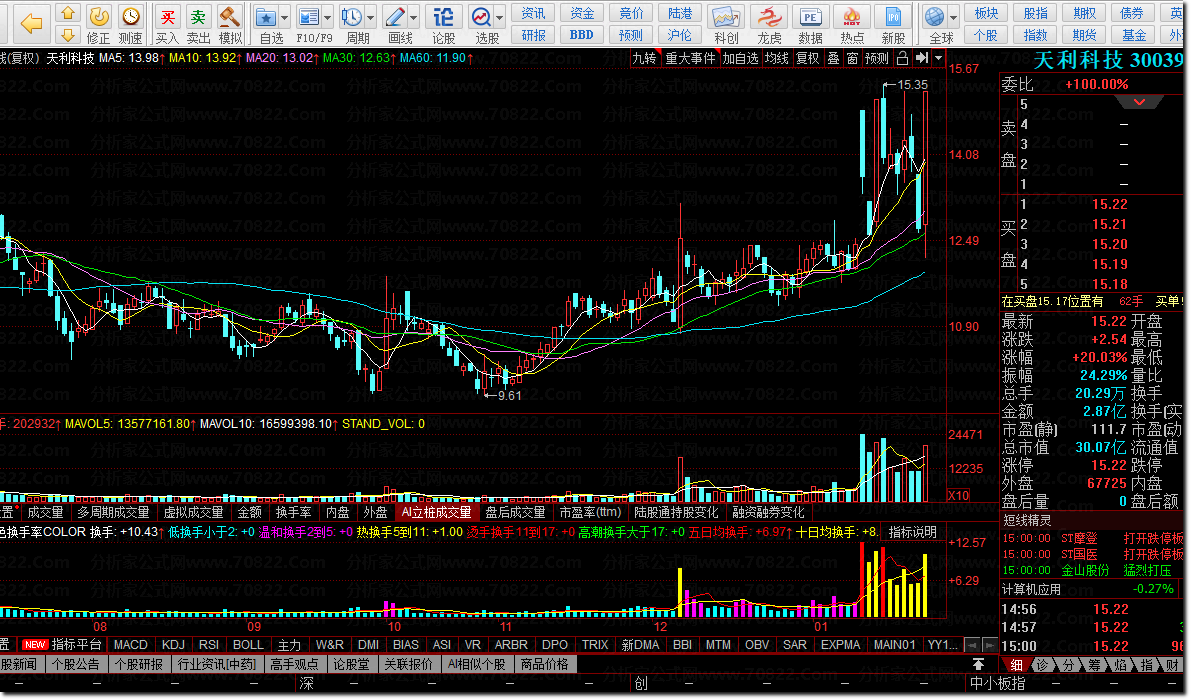Click the 选股 stock screener icon
This screenshot has height=700, width=1192.
tap(481, 17)
